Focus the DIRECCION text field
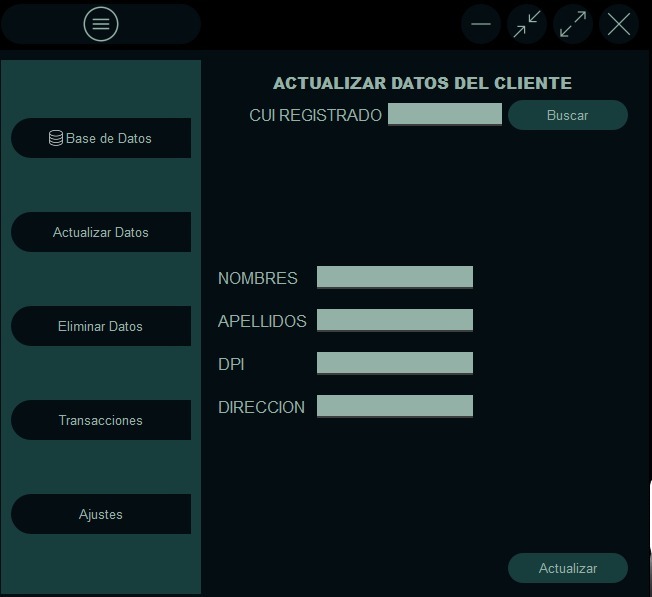Image resolution: width=652 pixels, height=597 pixels. pos(395,406)
